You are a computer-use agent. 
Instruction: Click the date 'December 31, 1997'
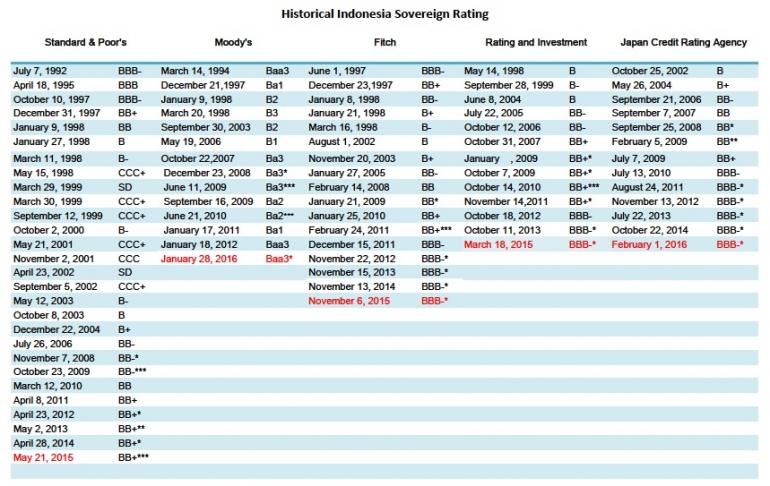(56, 113)
